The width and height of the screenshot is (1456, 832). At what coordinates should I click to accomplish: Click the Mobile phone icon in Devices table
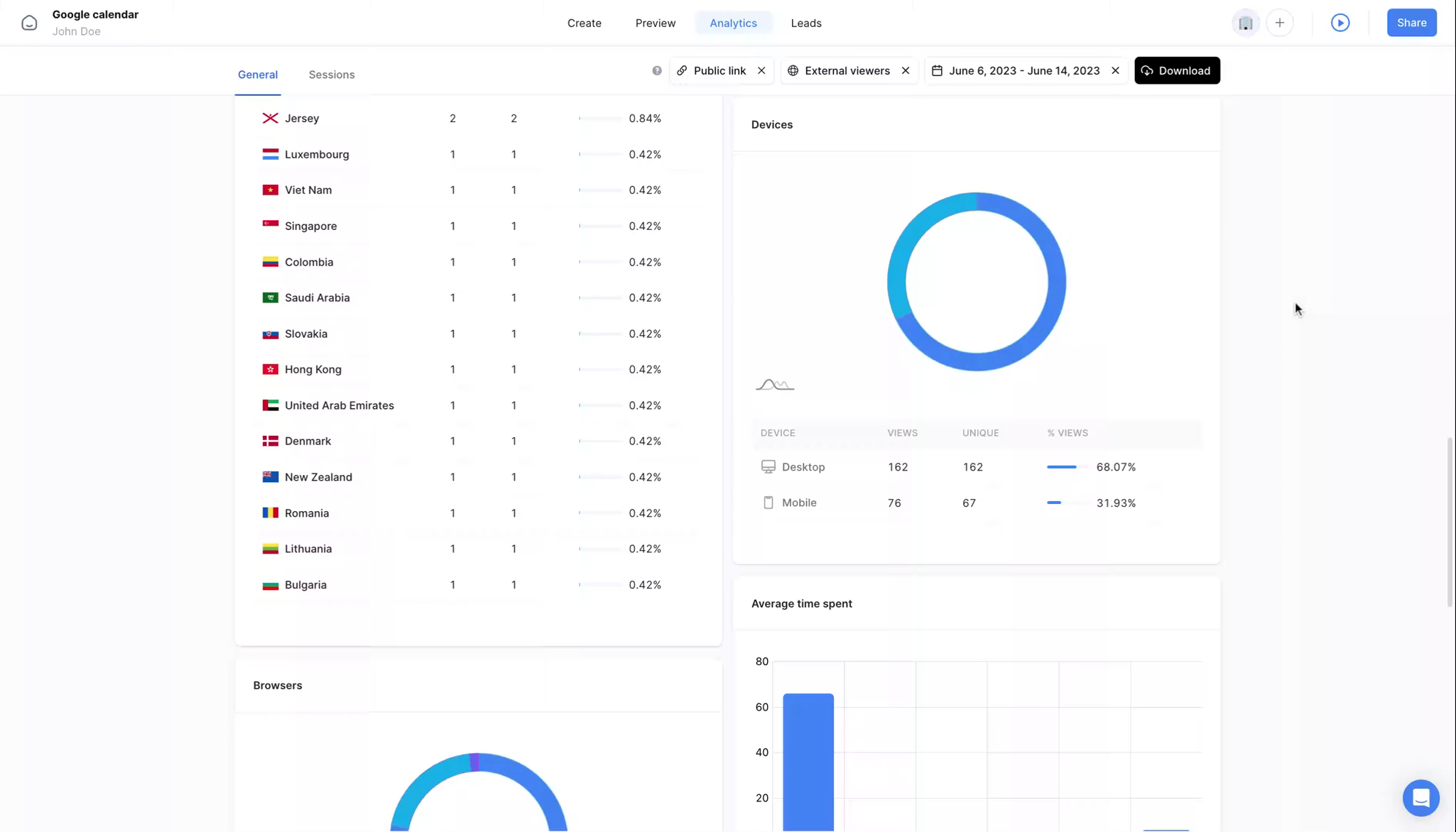768,503
